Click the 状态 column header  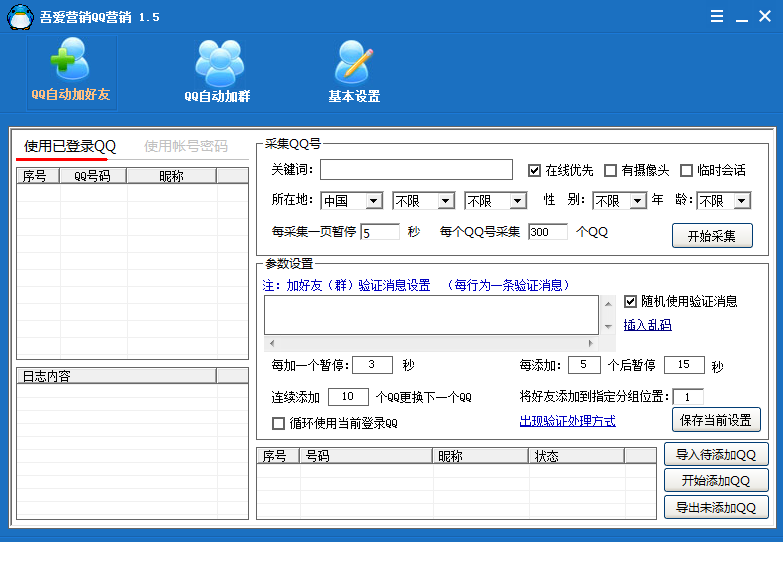(x=577, y=456)
